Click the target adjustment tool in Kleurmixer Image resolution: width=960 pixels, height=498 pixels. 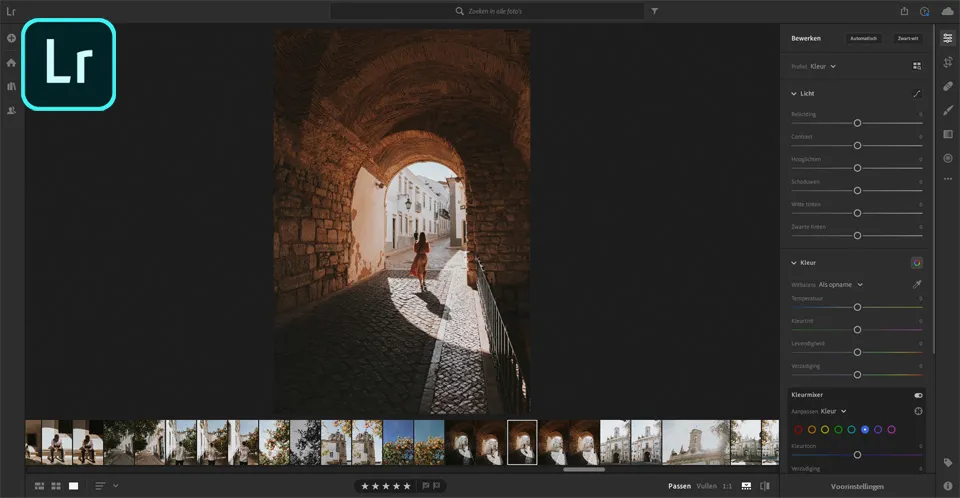point(918,411)
